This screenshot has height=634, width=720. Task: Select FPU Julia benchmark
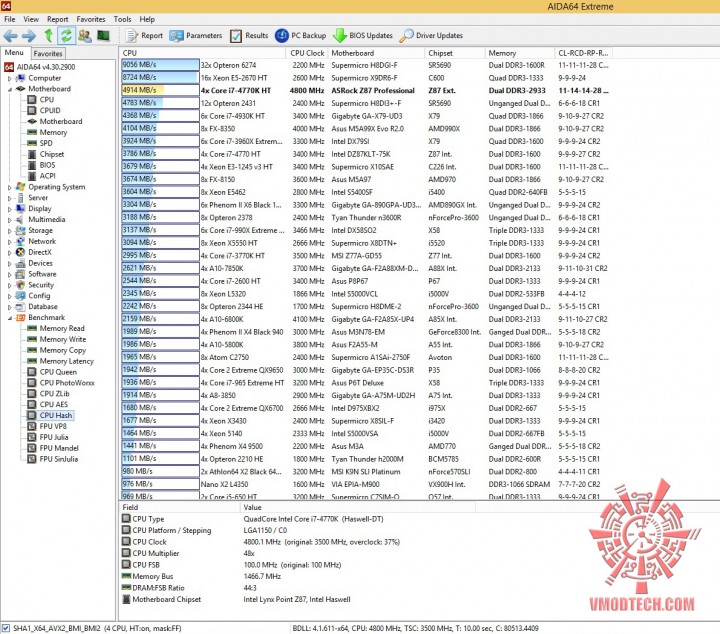[x=48, y=438]
